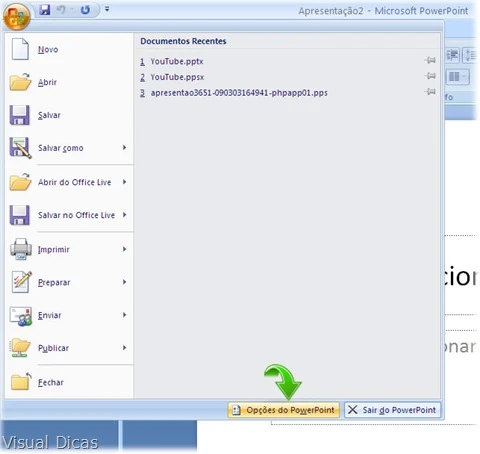Open recent document YouTube.pptx
480x454 pixels.
tap(177, 61)
